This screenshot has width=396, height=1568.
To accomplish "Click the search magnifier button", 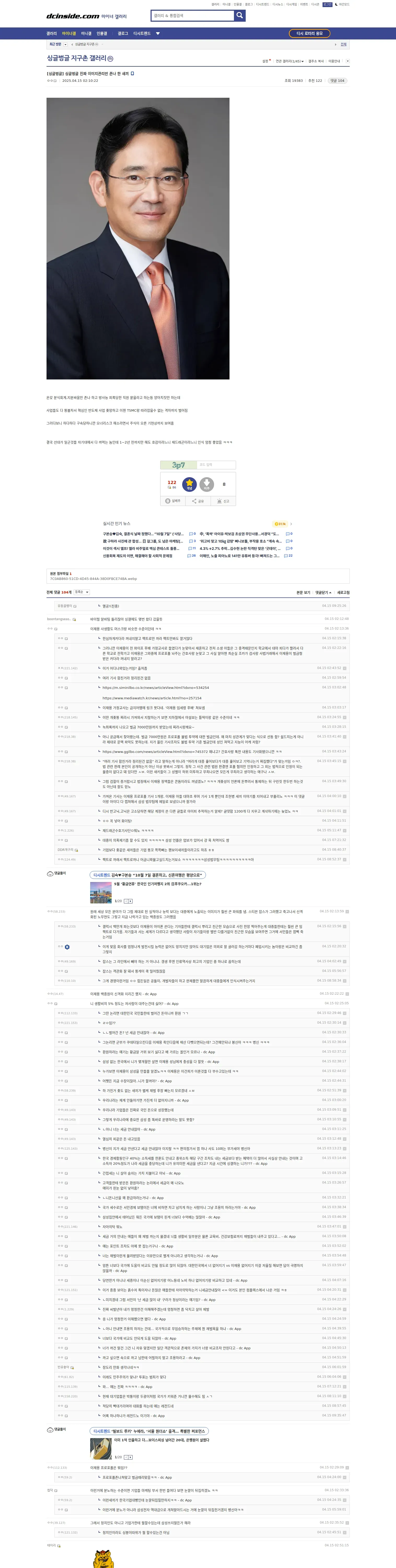I will [x=239, y=15].
